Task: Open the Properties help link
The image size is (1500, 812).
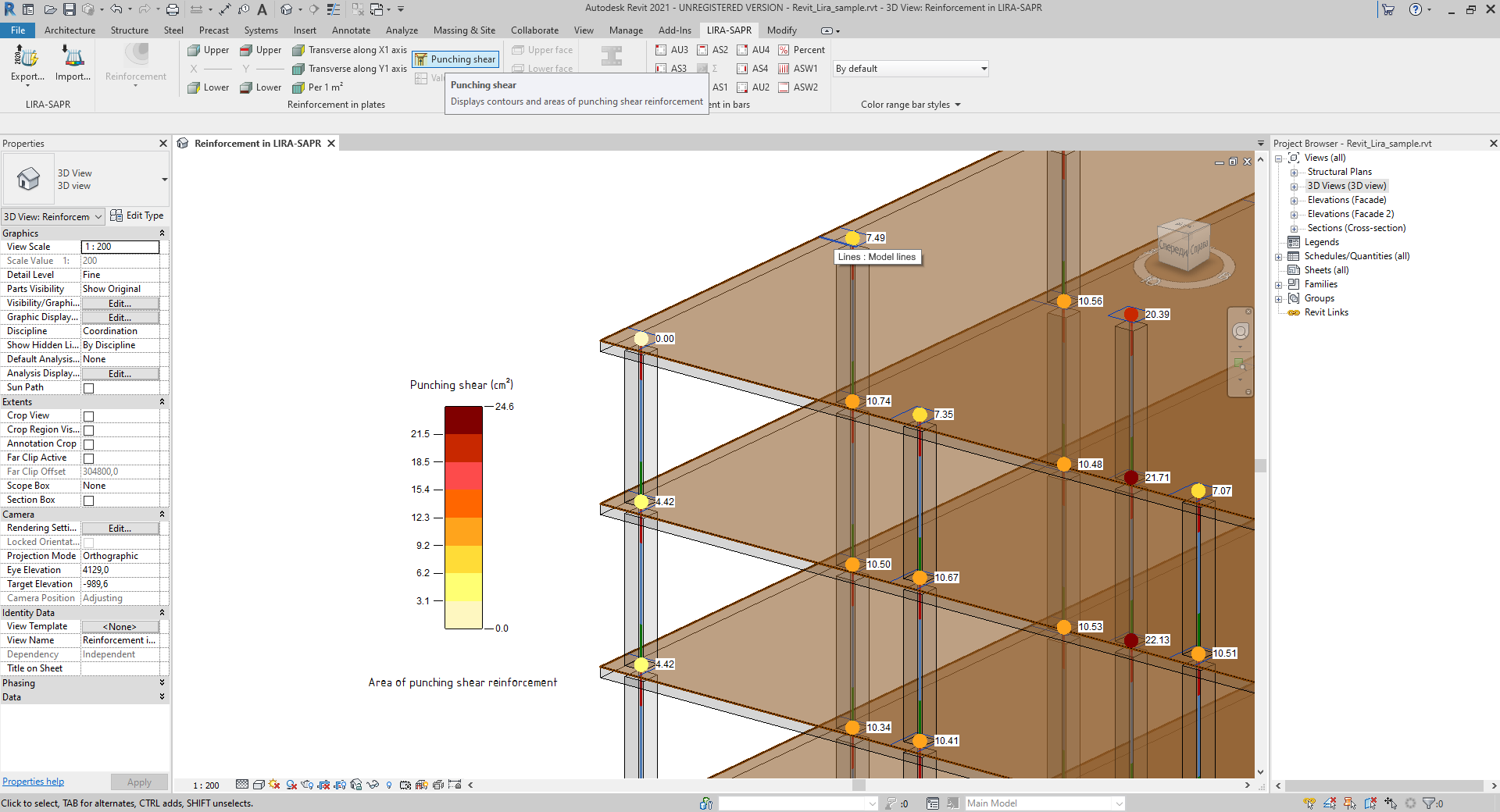Action: (x=34, y=782)
